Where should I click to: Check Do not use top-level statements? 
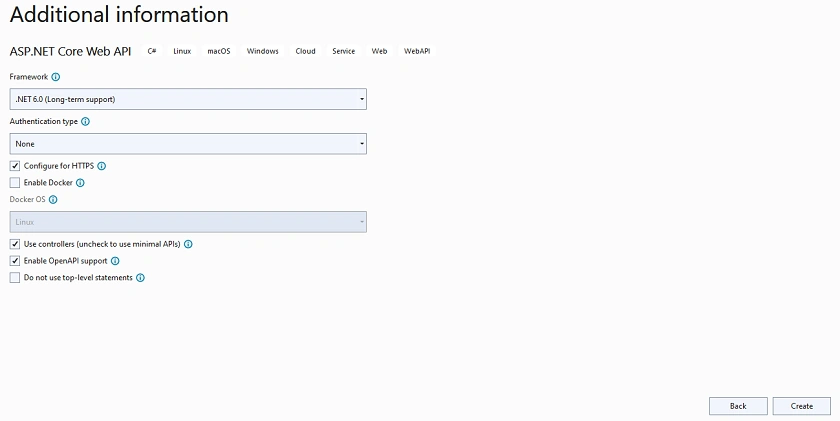point(15,277)
